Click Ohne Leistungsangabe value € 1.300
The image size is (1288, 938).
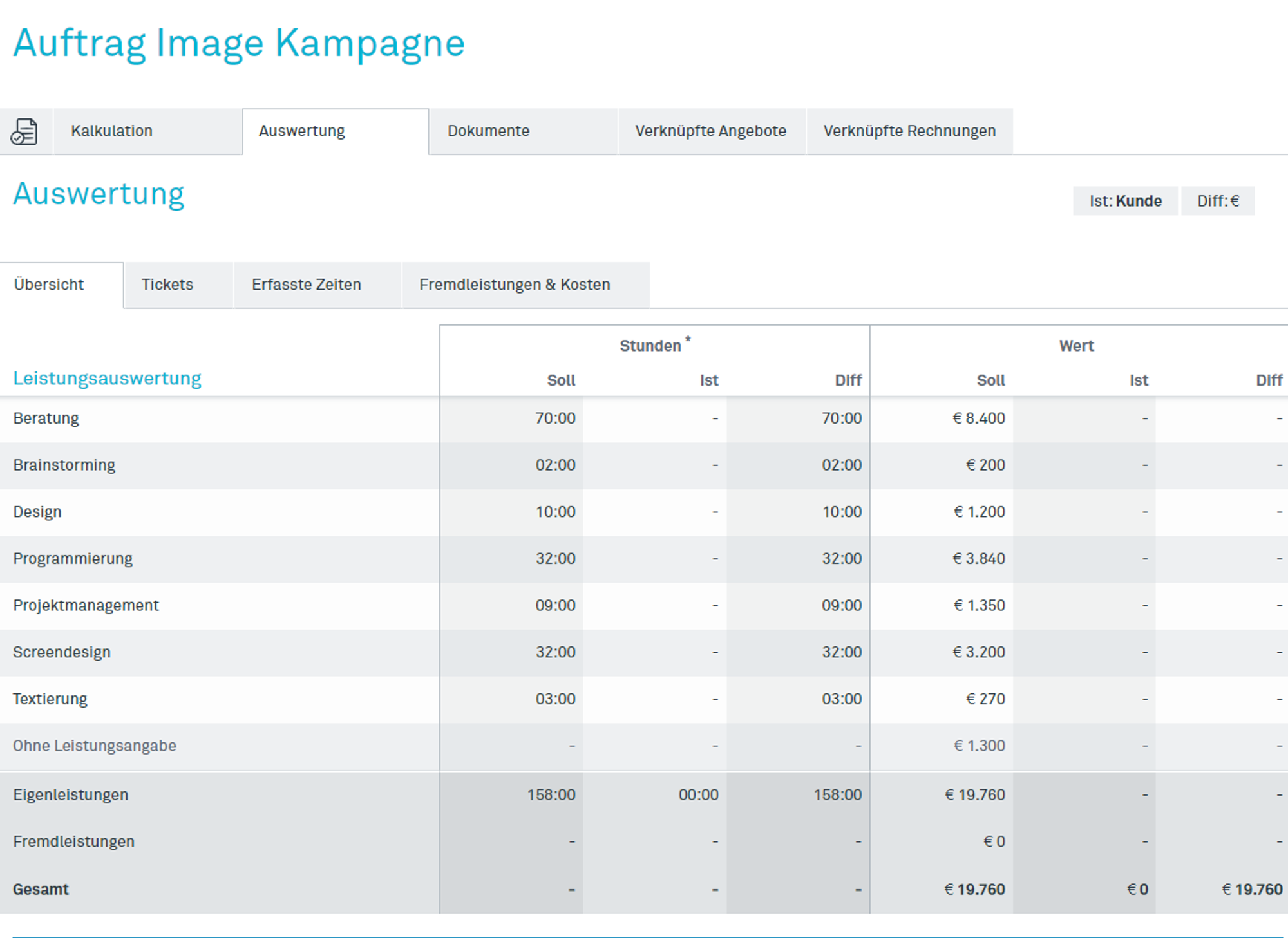pyautogui.click(x=979, y=746)
